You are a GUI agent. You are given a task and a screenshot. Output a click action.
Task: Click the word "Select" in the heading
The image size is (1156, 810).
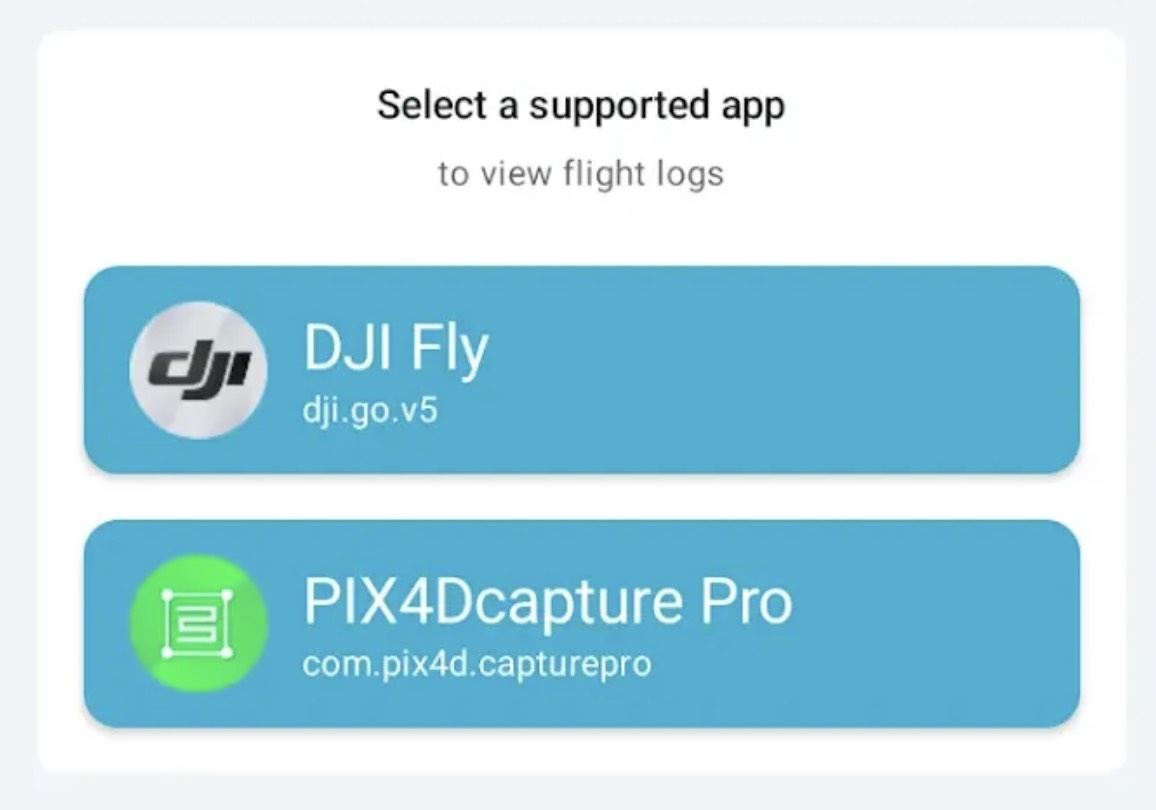(433, 106)
